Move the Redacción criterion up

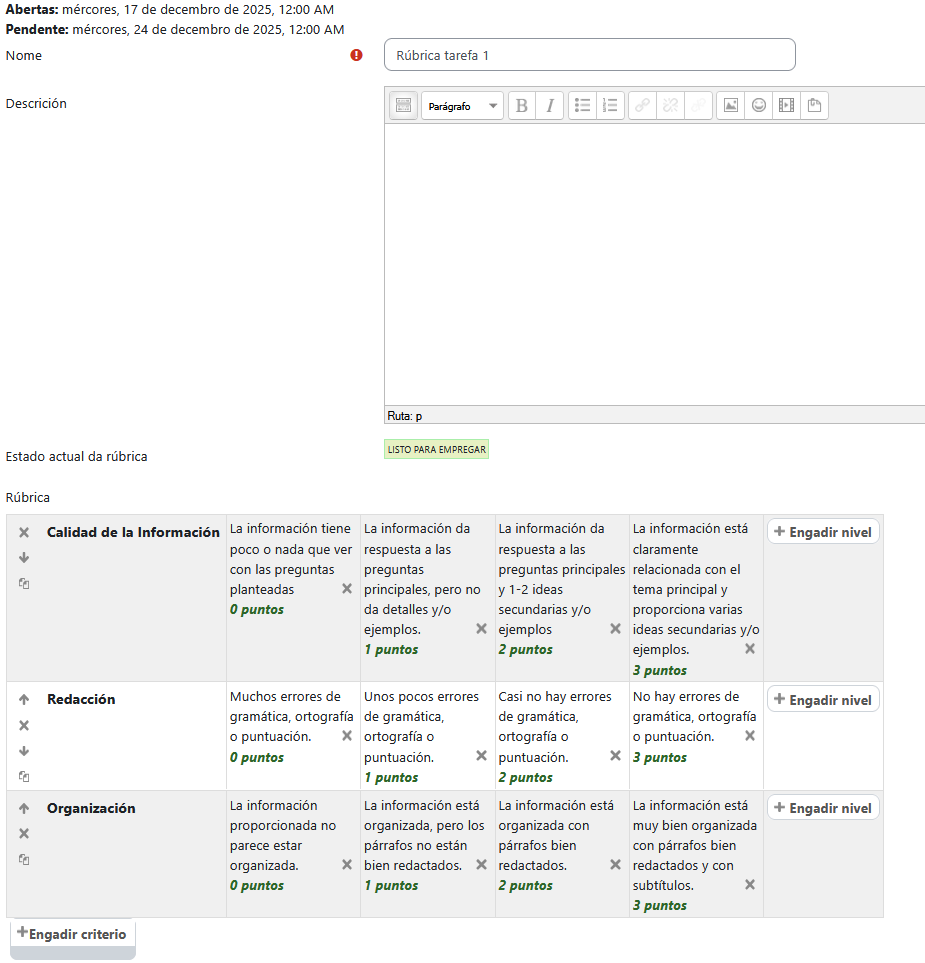tap(24, 700)
